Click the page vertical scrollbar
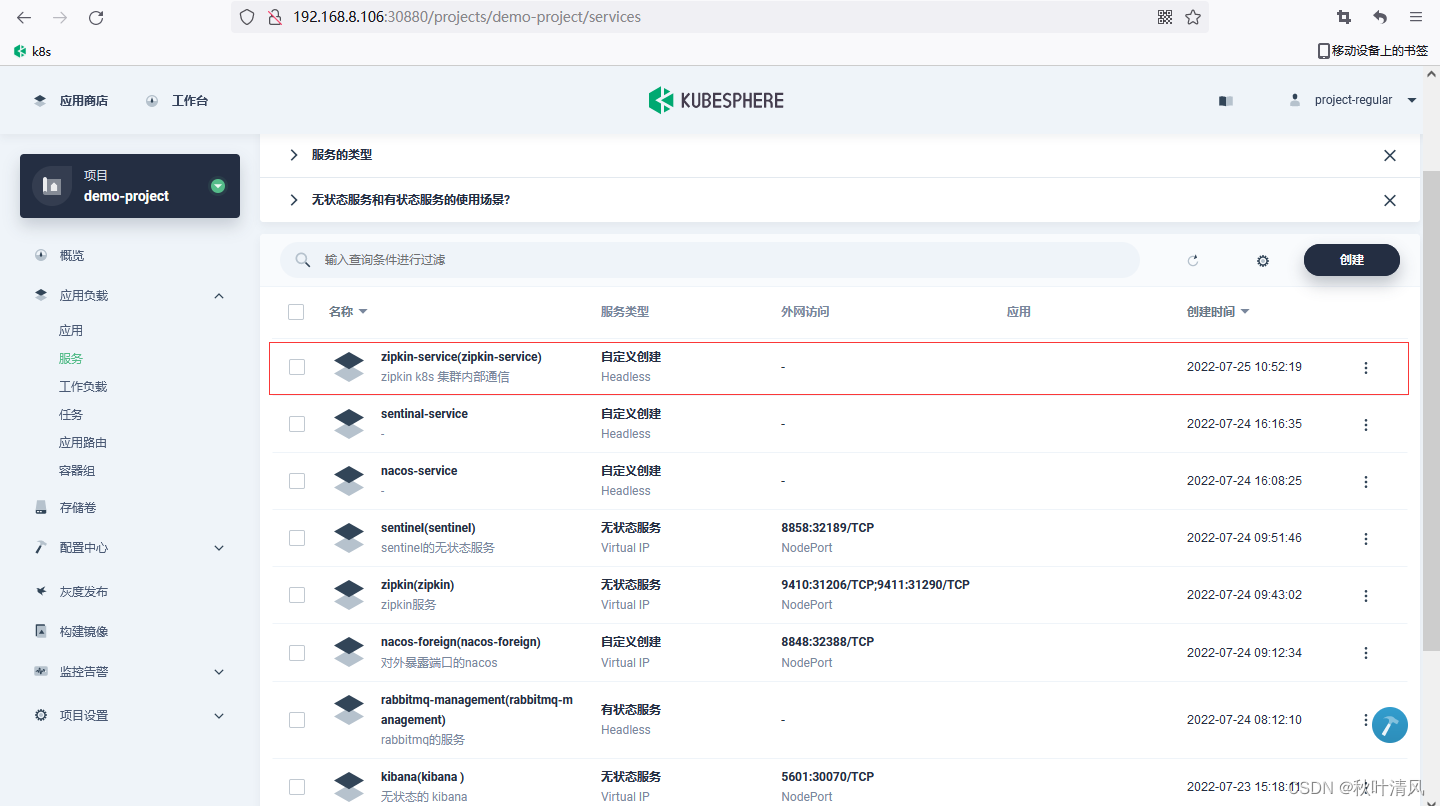This screenshot has height=806, width=1440. [1431, 410]
